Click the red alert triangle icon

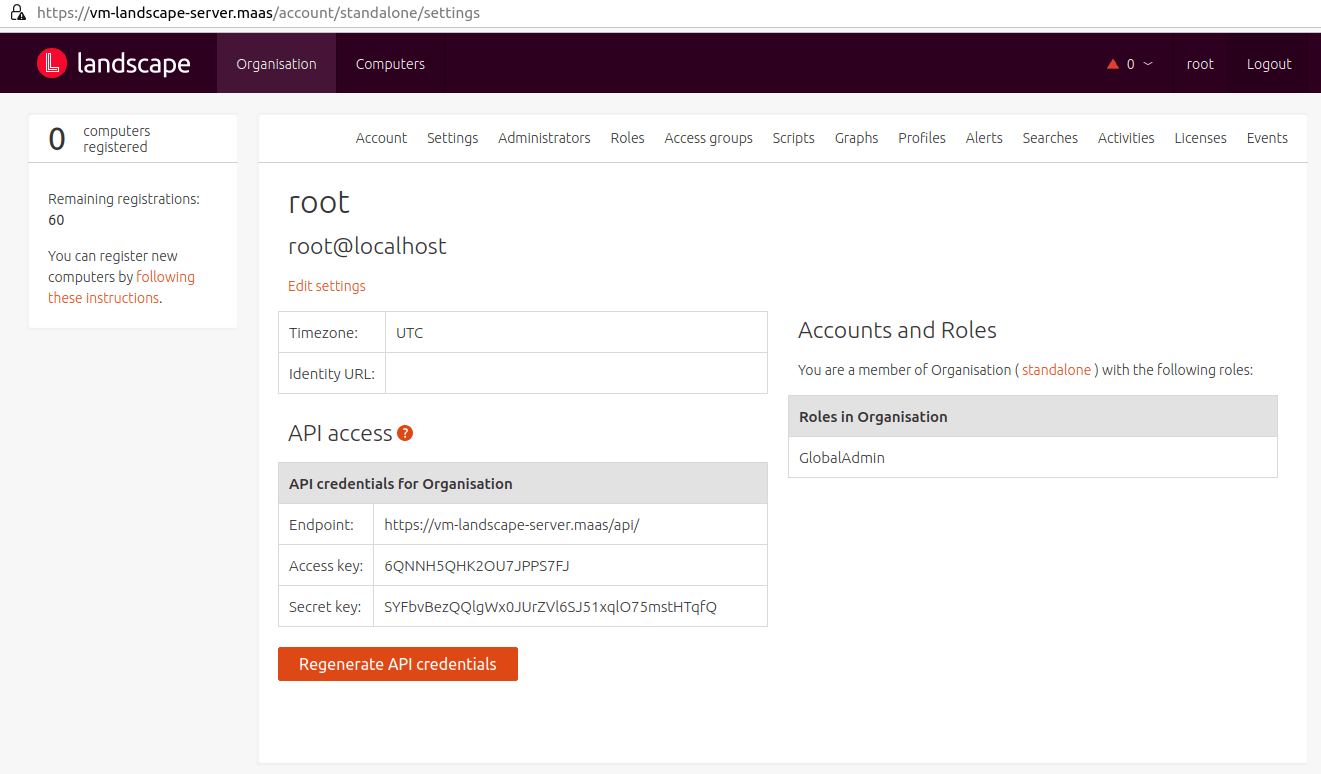(x=1111, y=62)
